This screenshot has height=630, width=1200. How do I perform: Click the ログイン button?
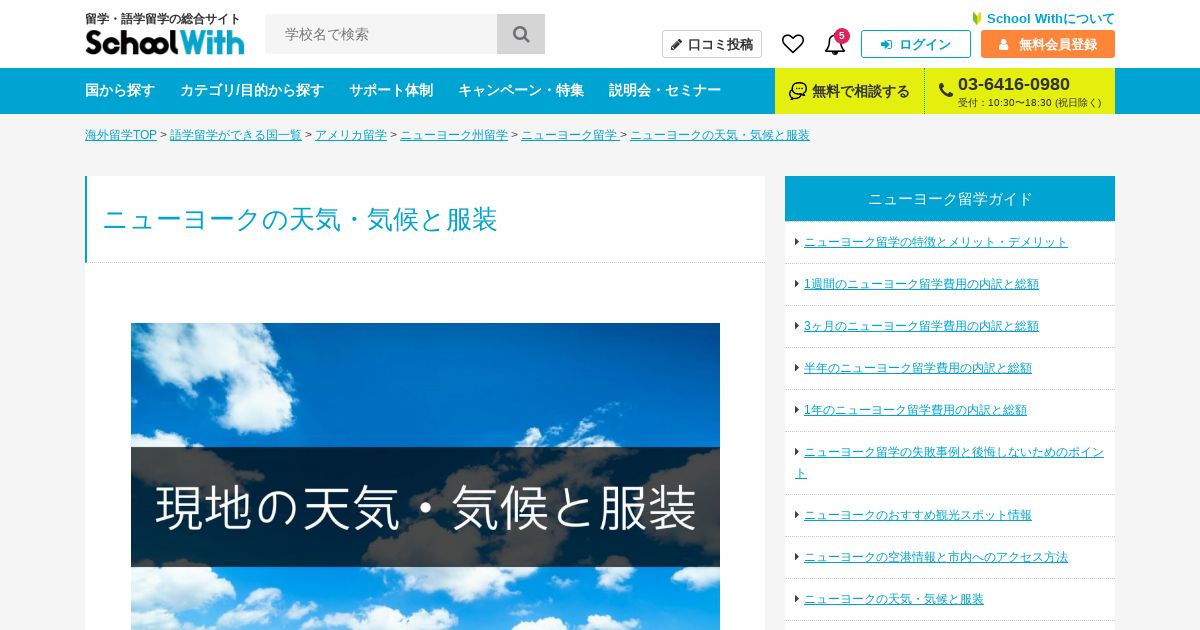(916, 44)
